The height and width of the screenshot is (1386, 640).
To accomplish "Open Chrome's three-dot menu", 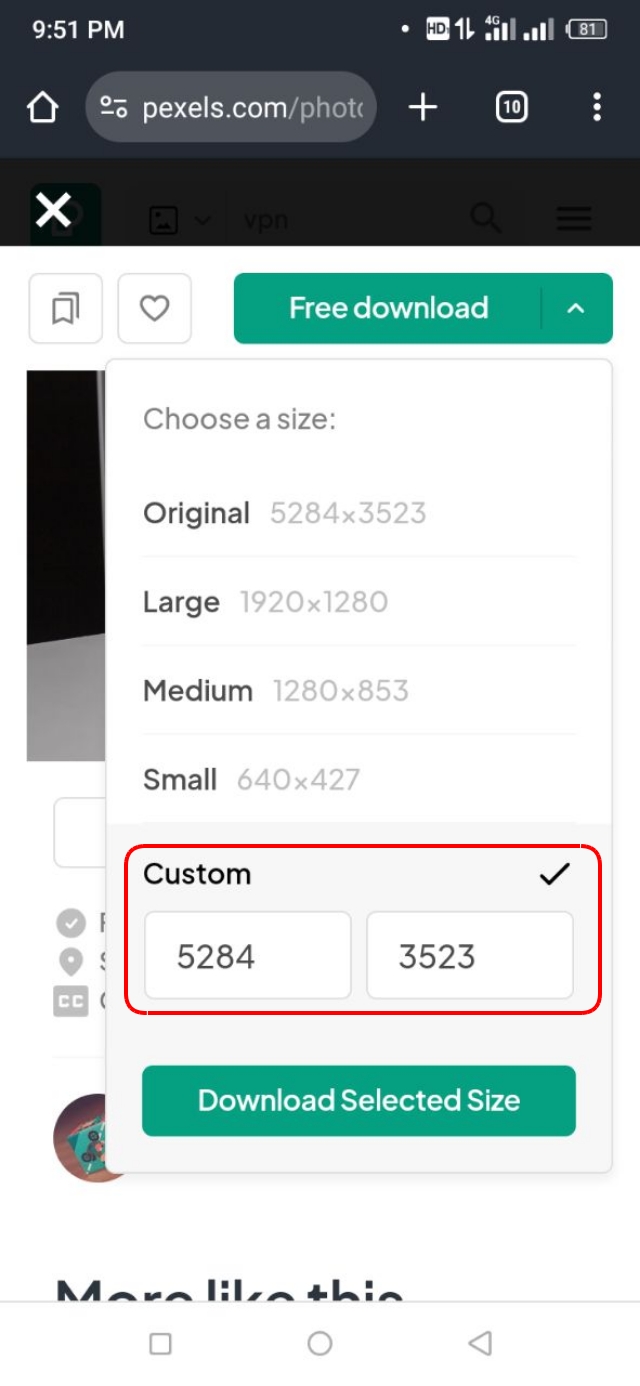I will (595, 107).
